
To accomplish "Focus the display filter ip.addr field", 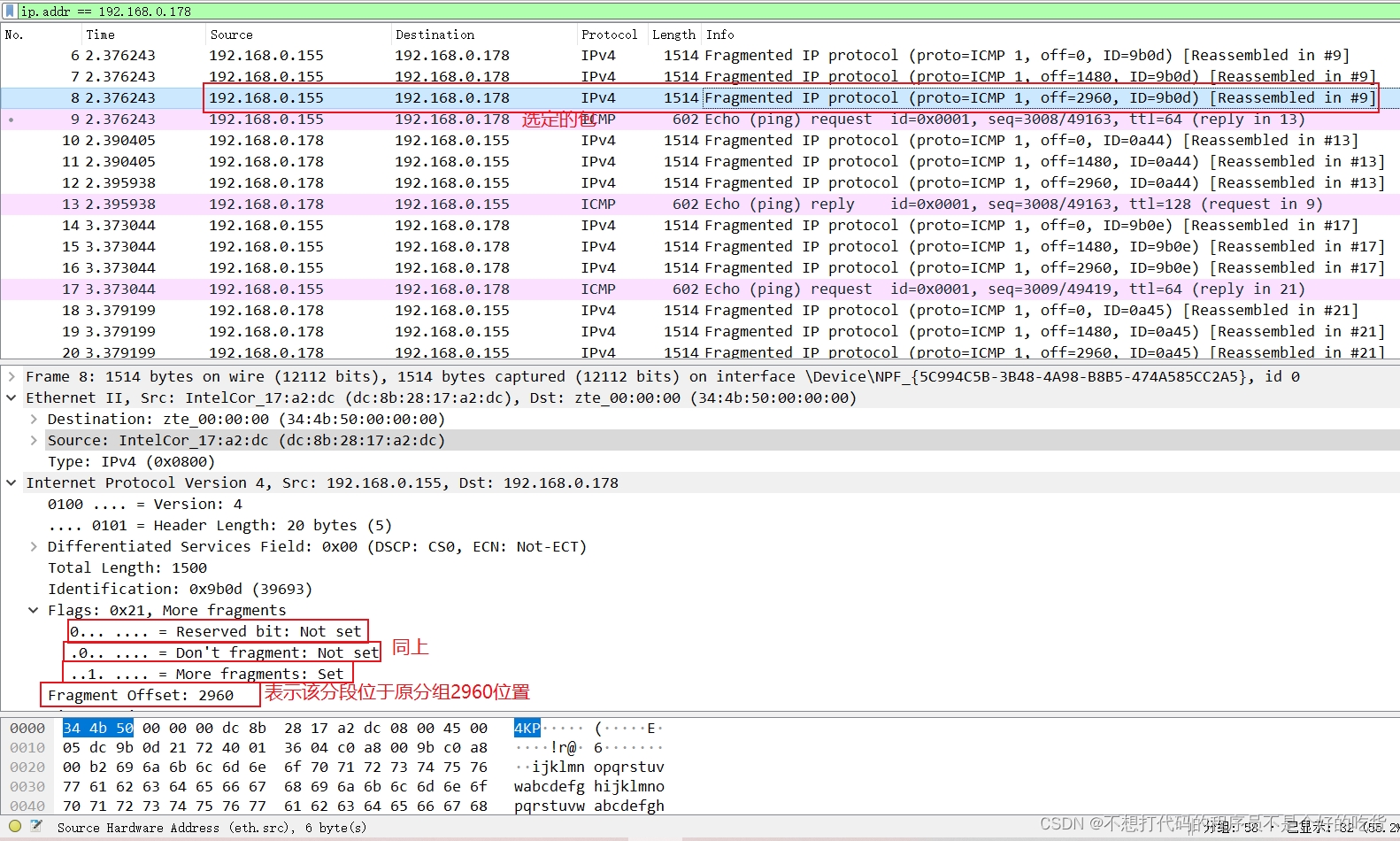I will pos(708,12).
